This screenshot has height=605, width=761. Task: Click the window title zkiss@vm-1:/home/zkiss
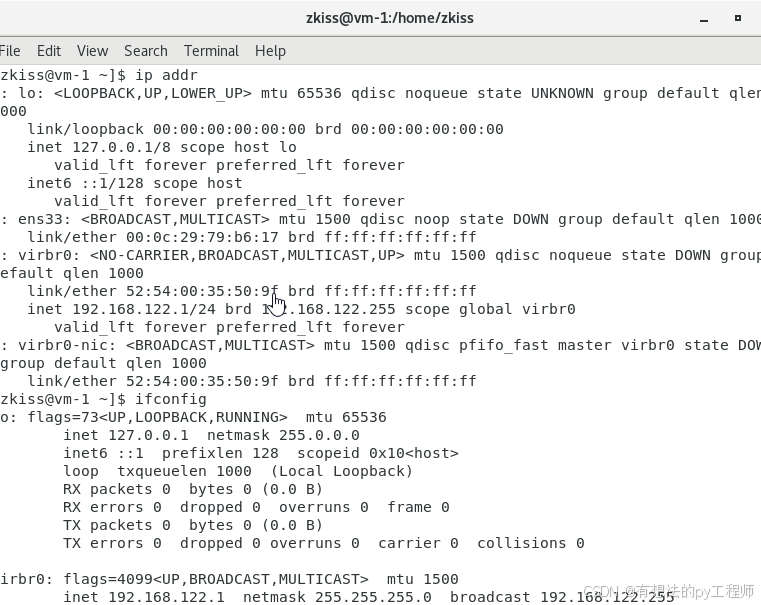coord(390,18)
